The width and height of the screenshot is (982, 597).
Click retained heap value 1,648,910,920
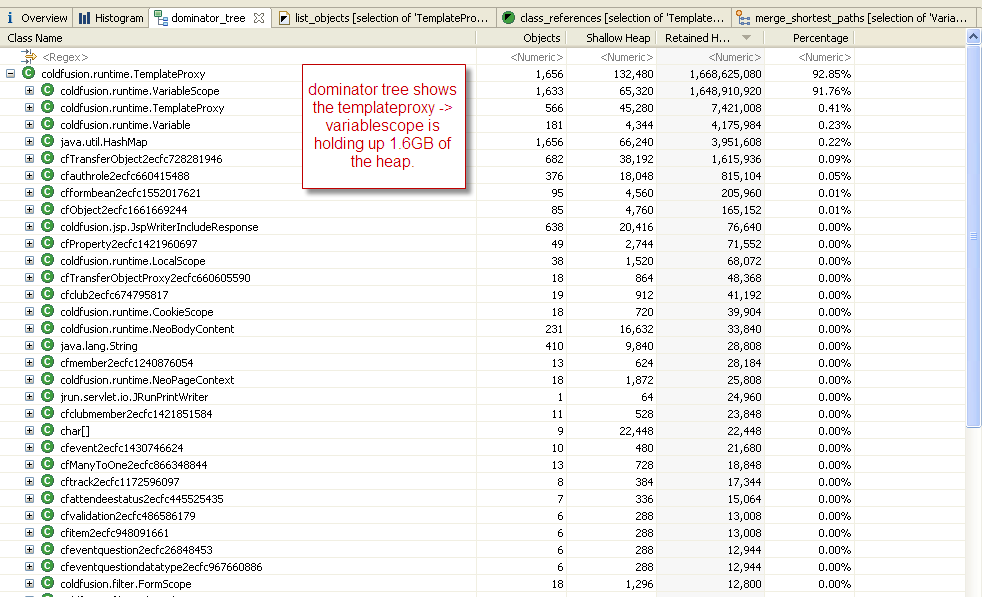tap(725, 91)
